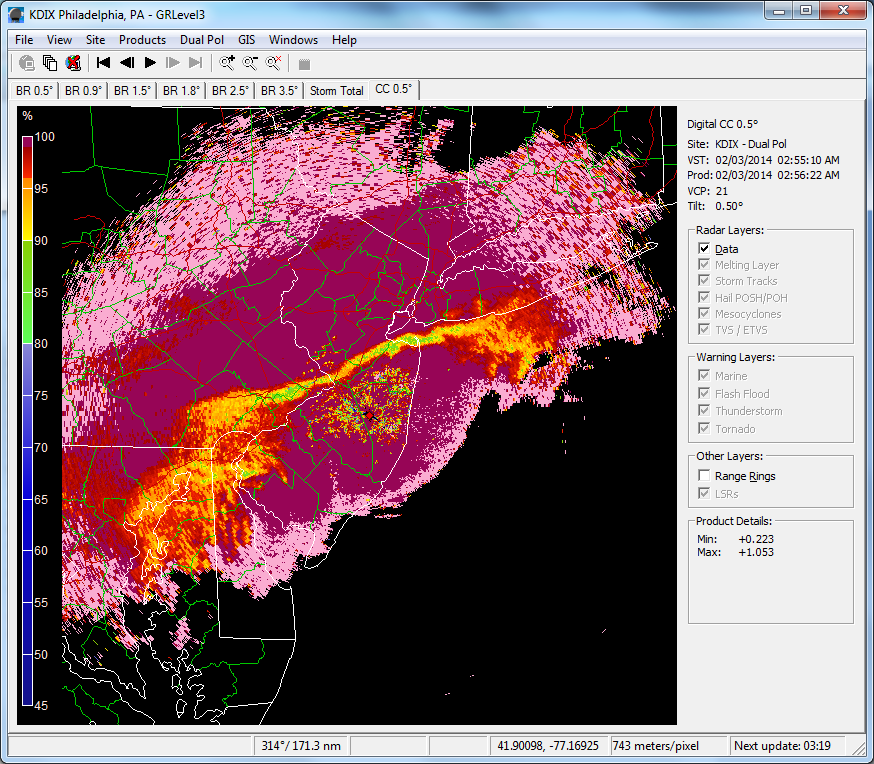Toggle the LSRs checkbox
This screenshot has height=764, width=874.
pos(704,493)
